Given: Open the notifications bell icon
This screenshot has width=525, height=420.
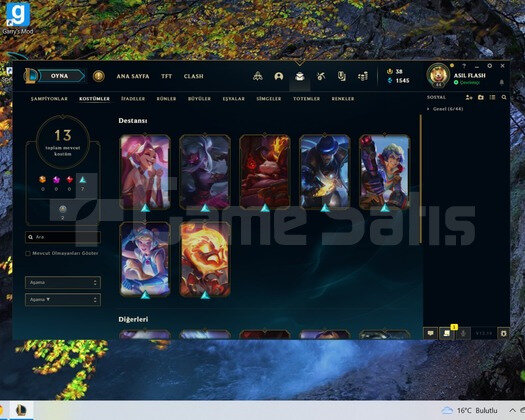Looking at the screenshot, I should [x=502, y=82].
